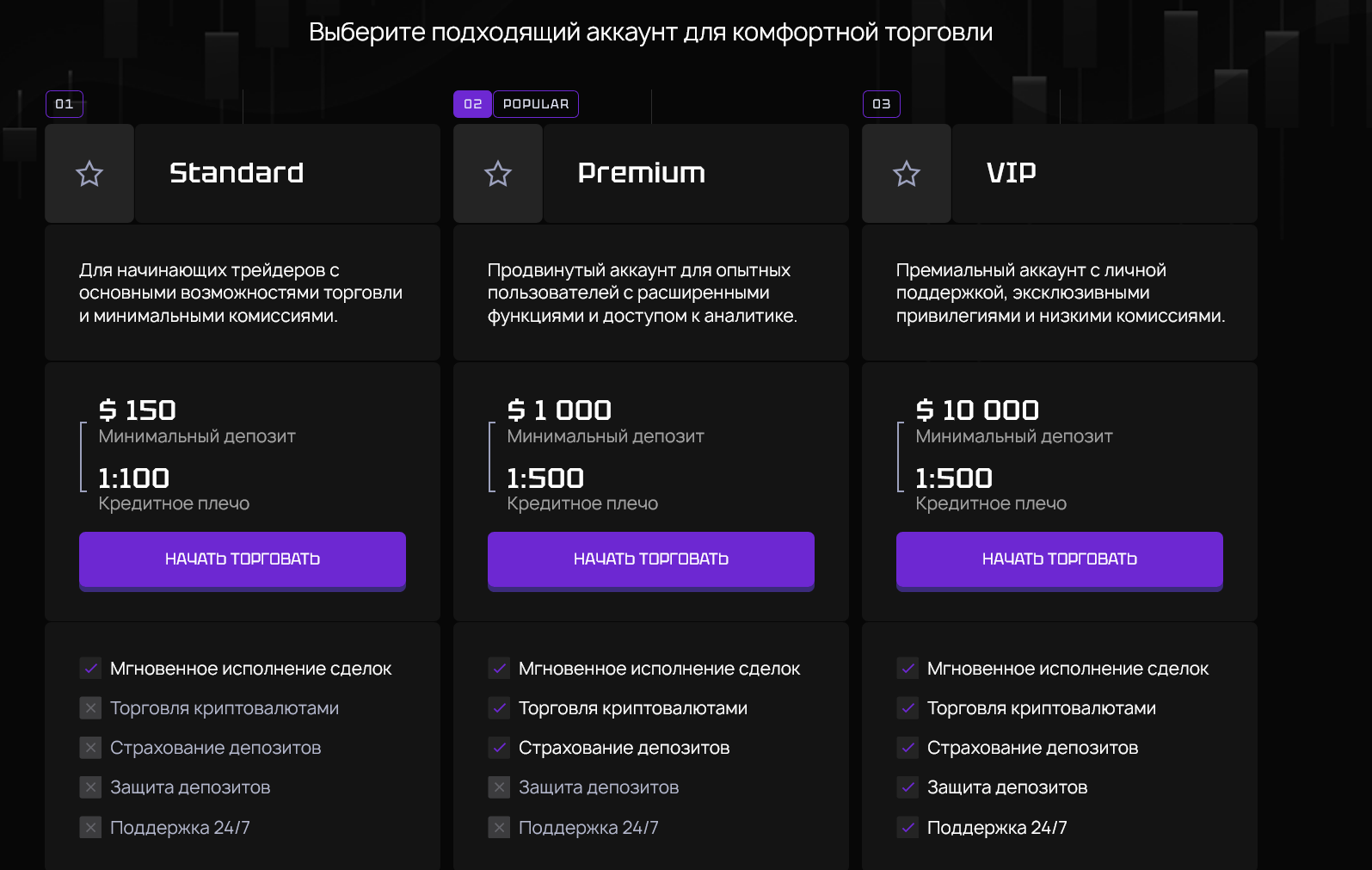
Task: Click the star icon beside VIP
Action: pyautogui.click(x=907, y=174)
